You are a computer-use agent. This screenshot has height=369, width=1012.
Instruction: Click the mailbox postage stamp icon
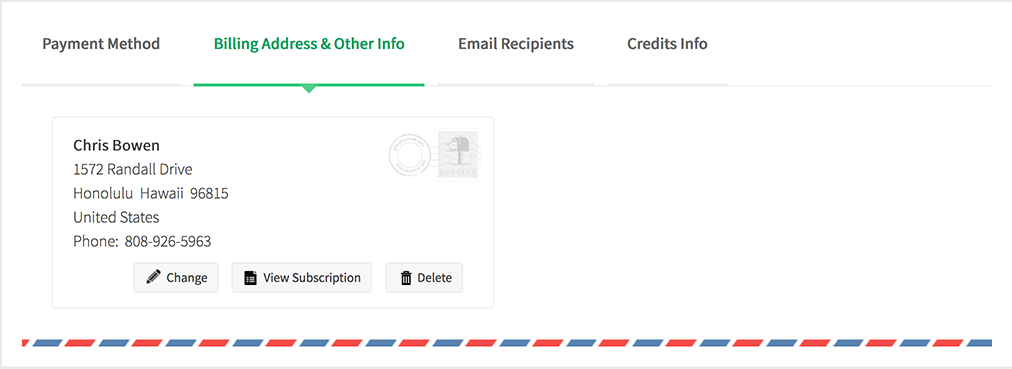[458, 155]
